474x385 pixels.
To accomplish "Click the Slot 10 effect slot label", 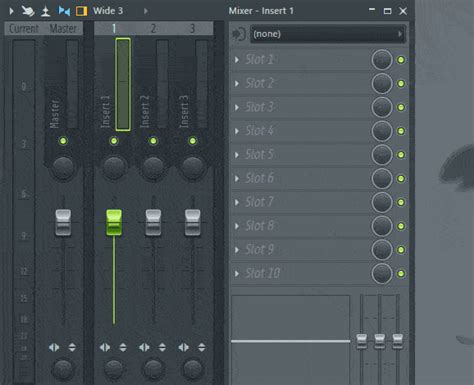I will point(263,273).
